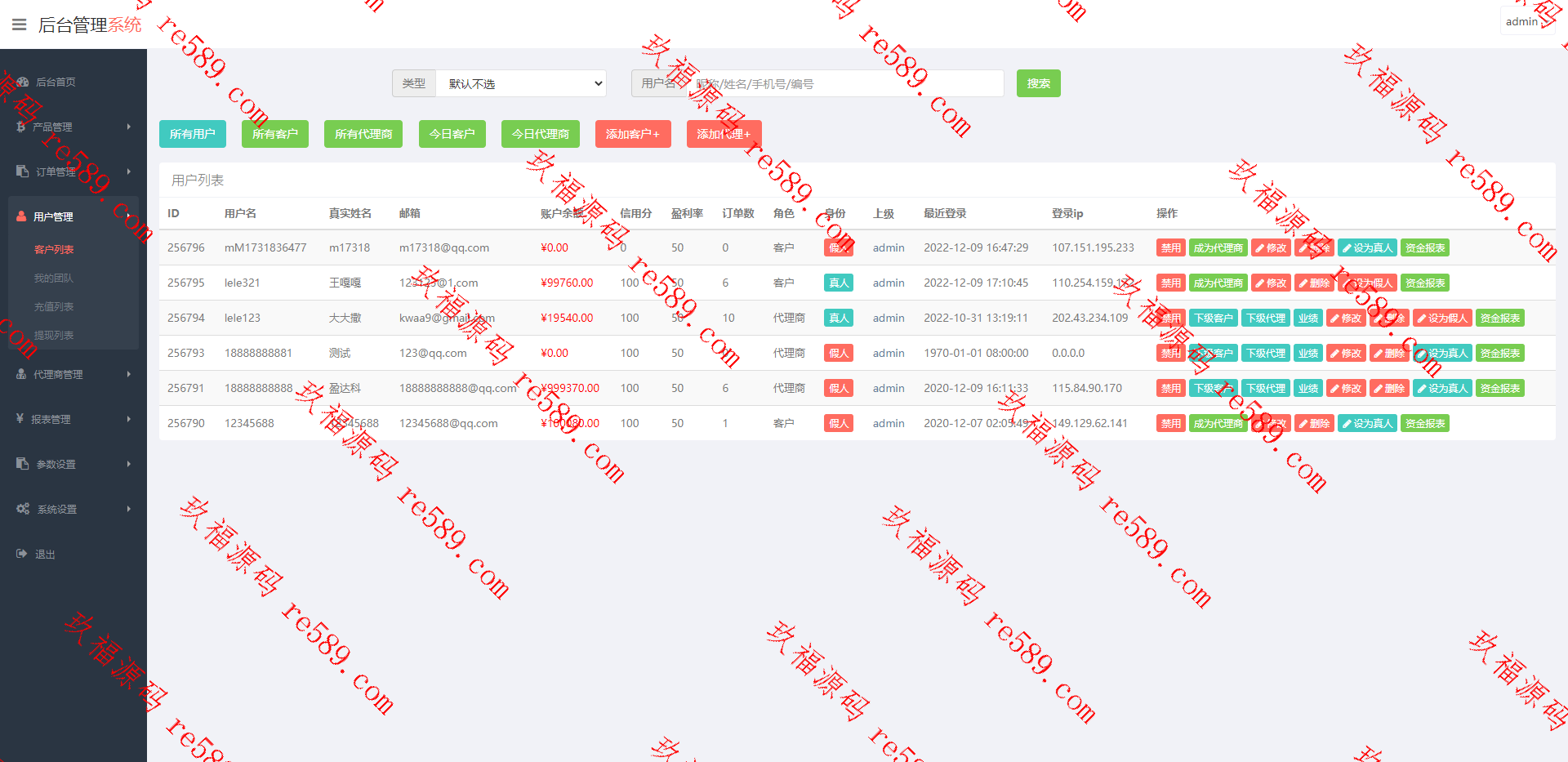
Task: Click the pencil 设为真人 button for user 18888888888
Action: click(x=1442, y=389)
